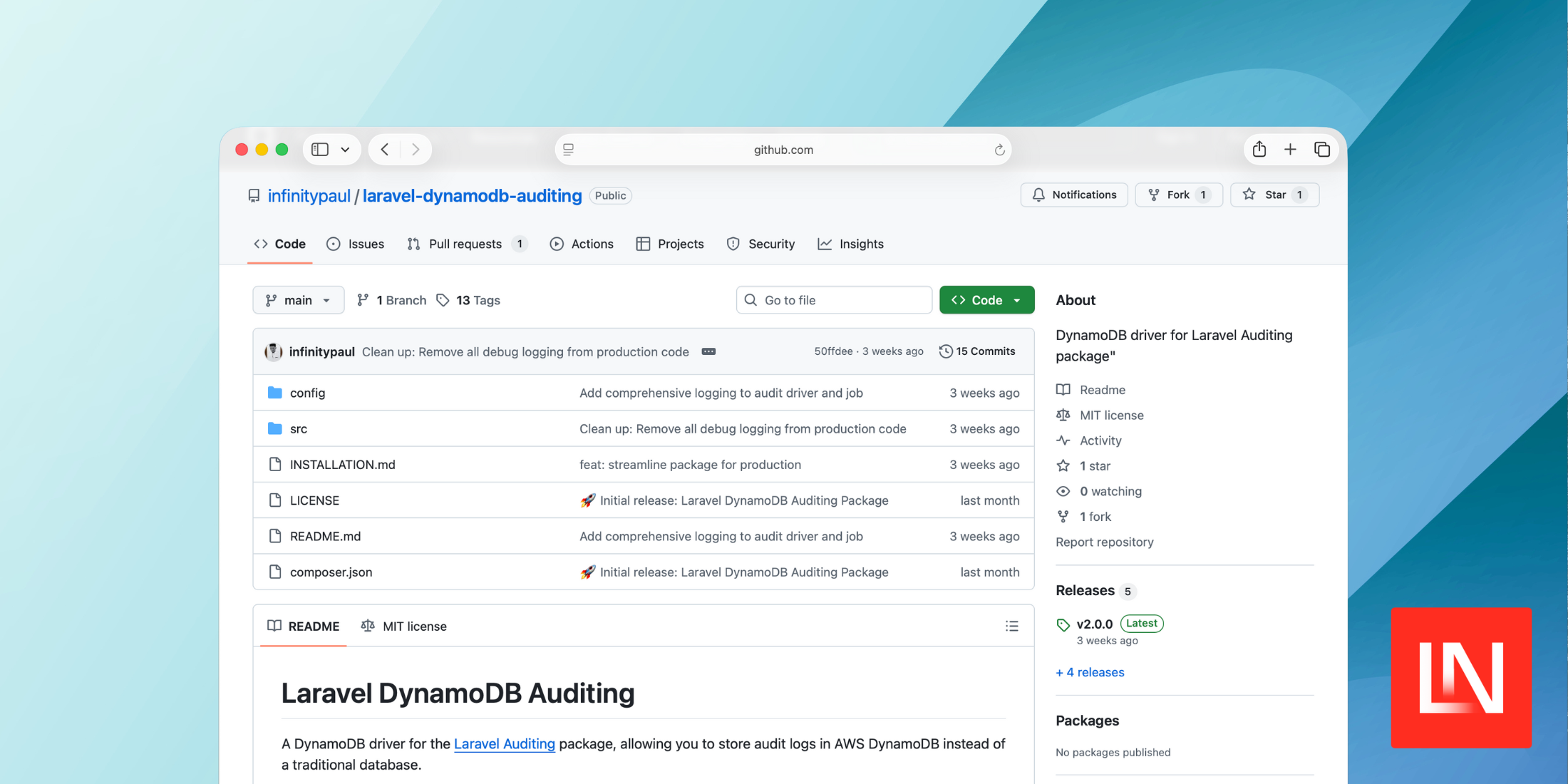Toggle the Safari sidebar
Viewport: 1568px width, 784px height.
pos(319,149)
